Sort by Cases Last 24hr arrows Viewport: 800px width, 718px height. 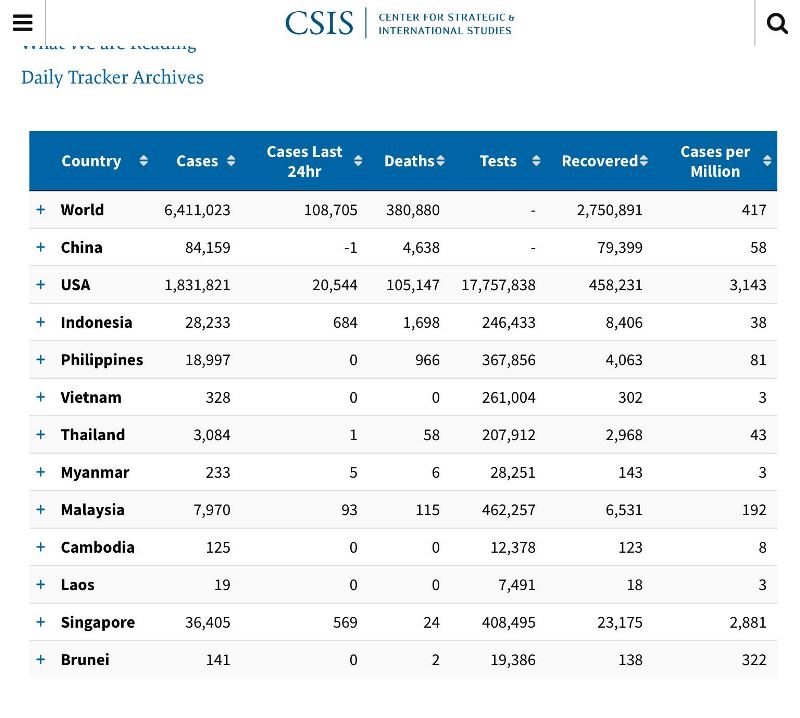pos(358,161)
